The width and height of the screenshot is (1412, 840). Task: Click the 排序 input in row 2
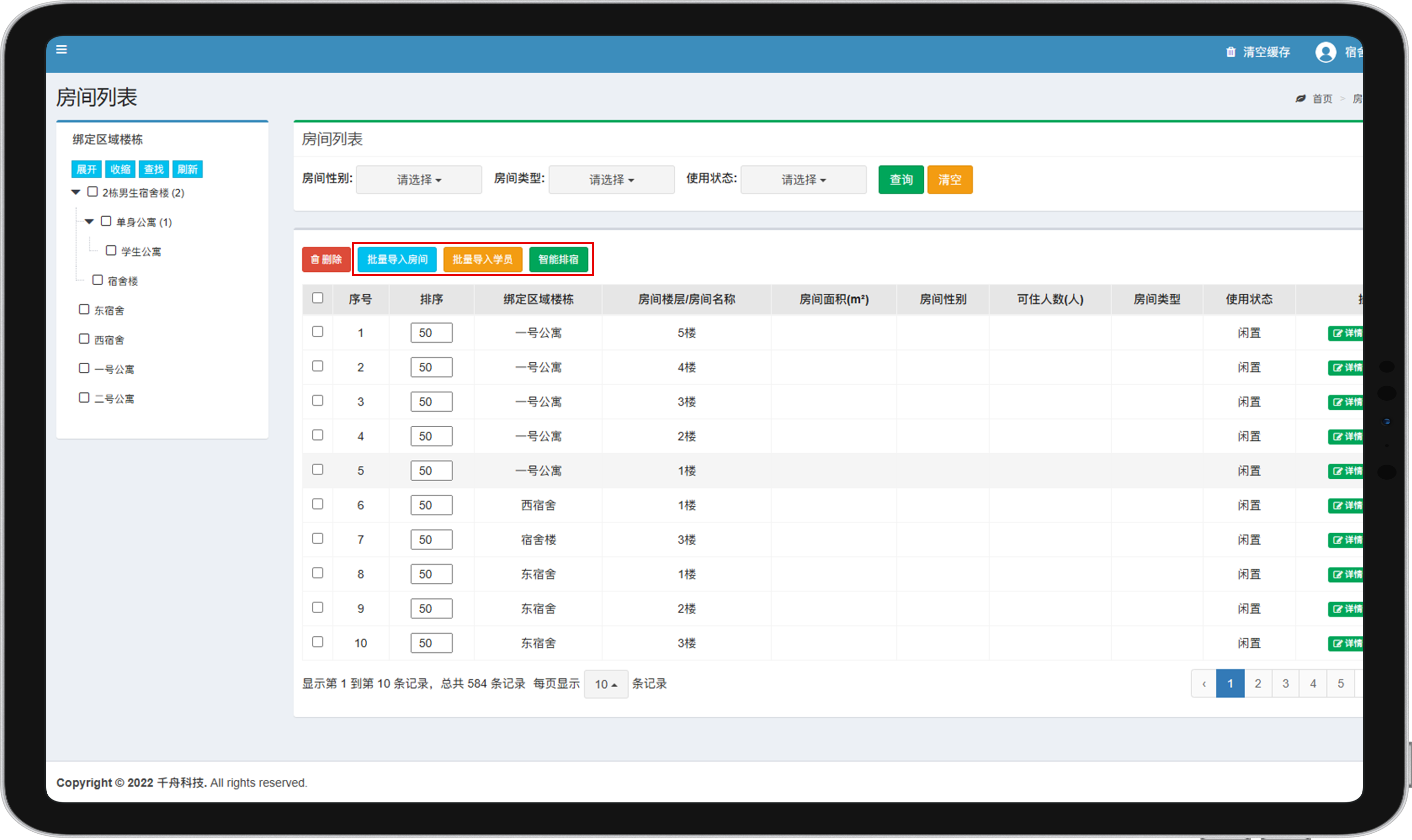click(431, 367)
